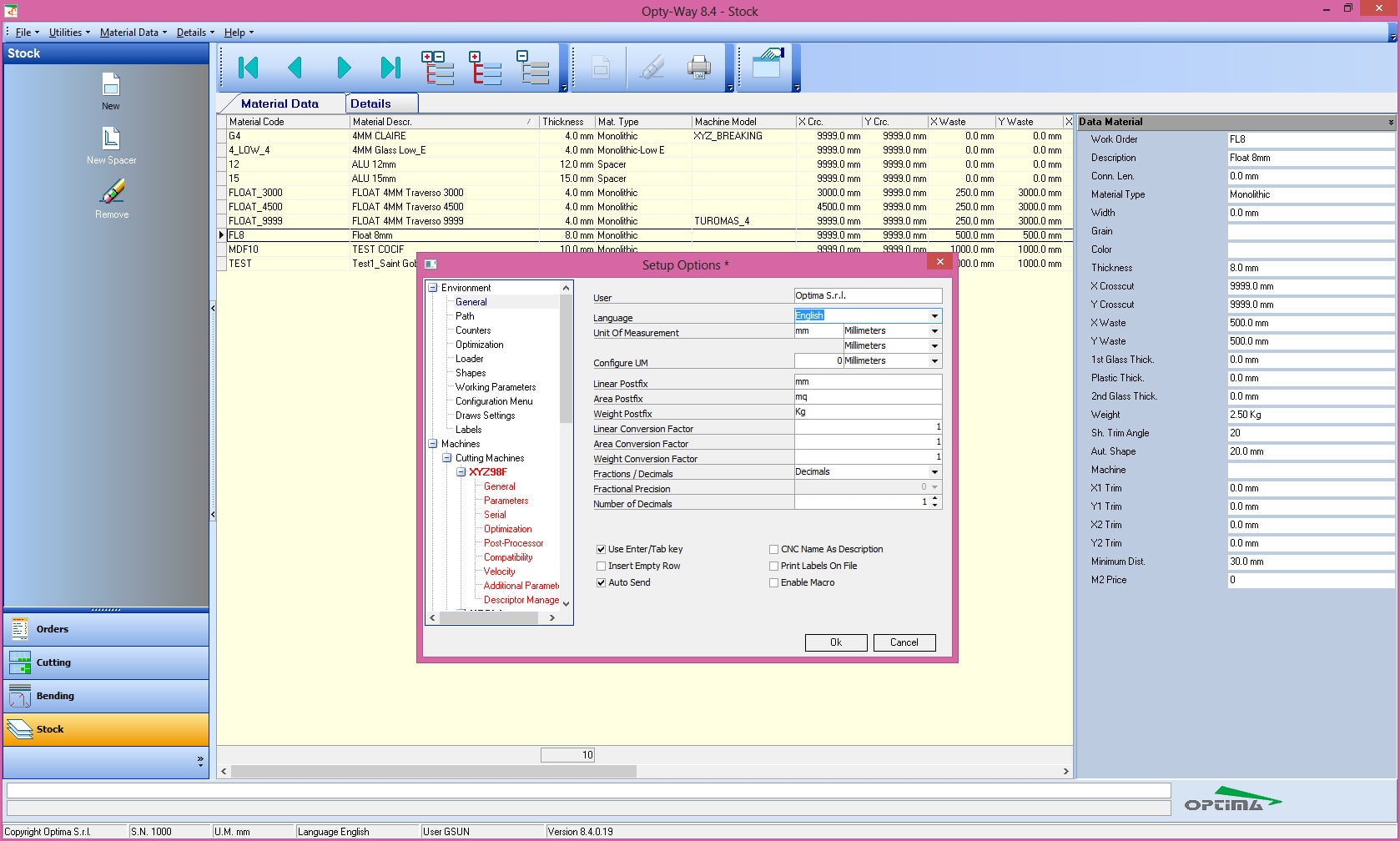Click the options tree horizontal scrollbar
Viewport: 1400px width, 841px height.
(x=488, y=618)
